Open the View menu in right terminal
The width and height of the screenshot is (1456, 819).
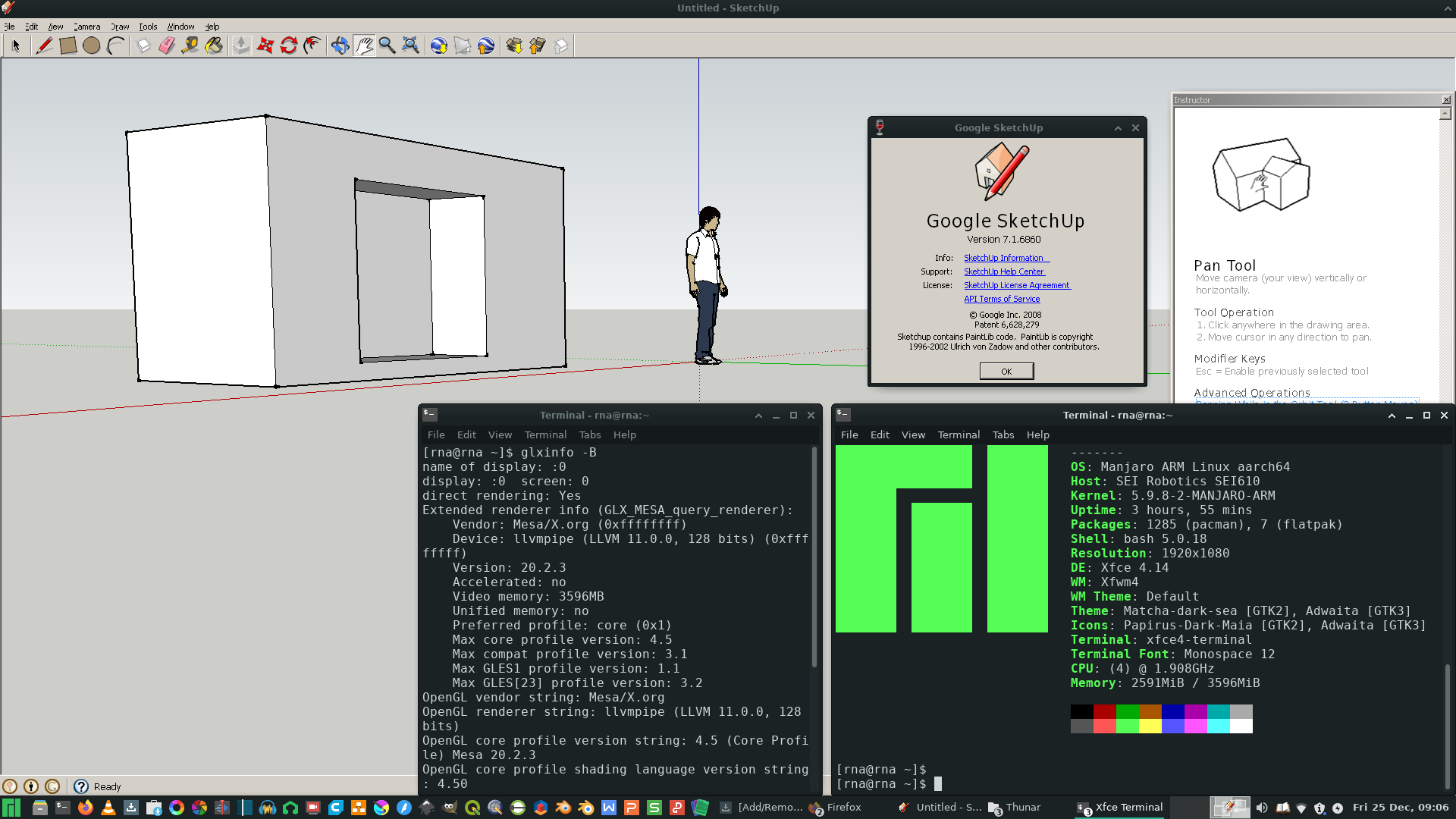pyautogui.click(x=913, y=435)
